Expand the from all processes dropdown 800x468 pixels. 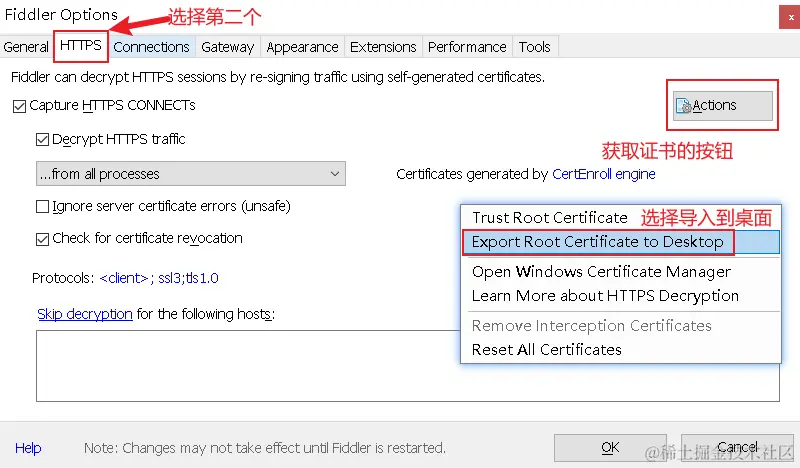click(x=191, y=174)
